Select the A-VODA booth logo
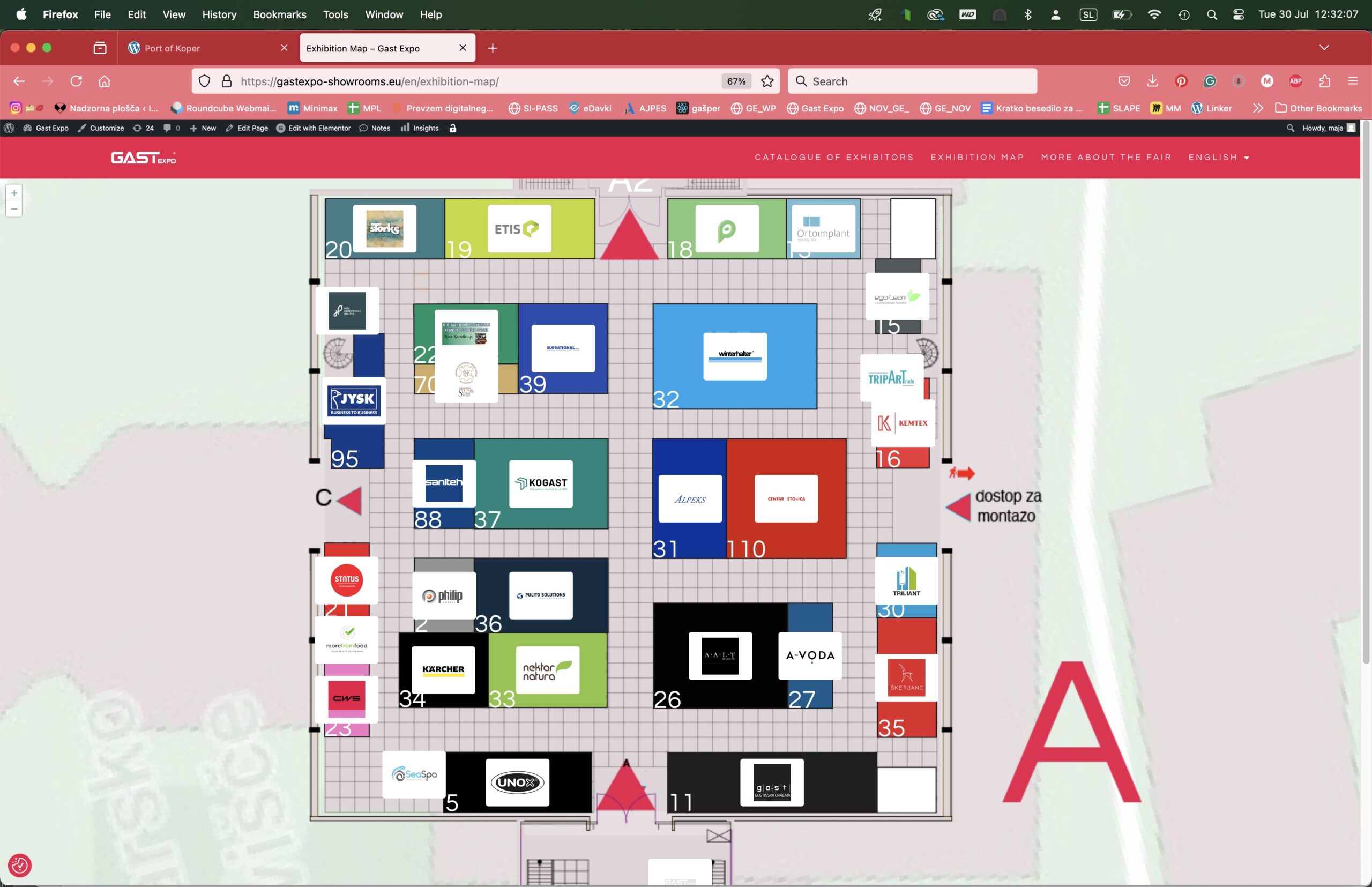1372x887 pixels. click(810, 655)
